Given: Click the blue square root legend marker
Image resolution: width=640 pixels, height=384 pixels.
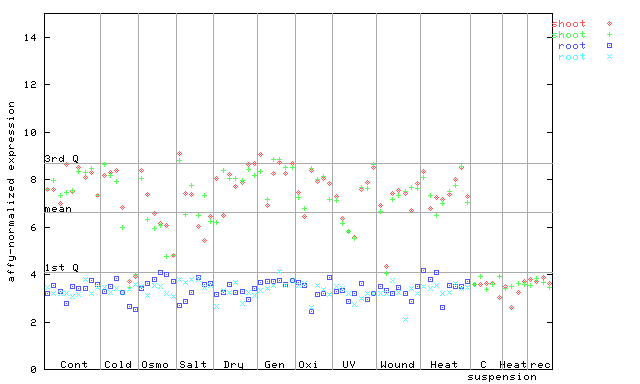Looking at the screenshot, I should pos(609,46).
